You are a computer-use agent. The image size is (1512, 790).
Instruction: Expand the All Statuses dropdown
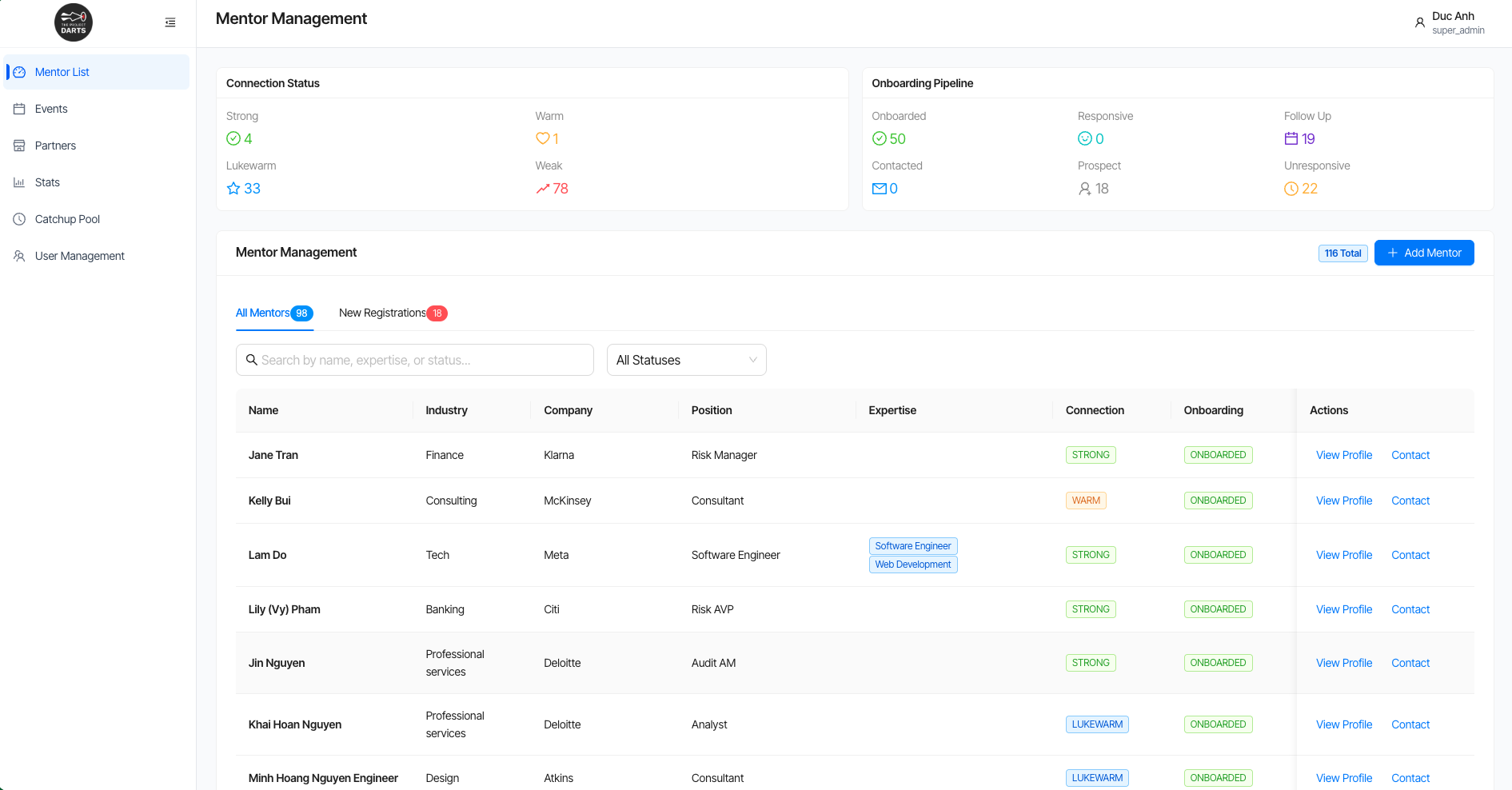tap(686, 360)
